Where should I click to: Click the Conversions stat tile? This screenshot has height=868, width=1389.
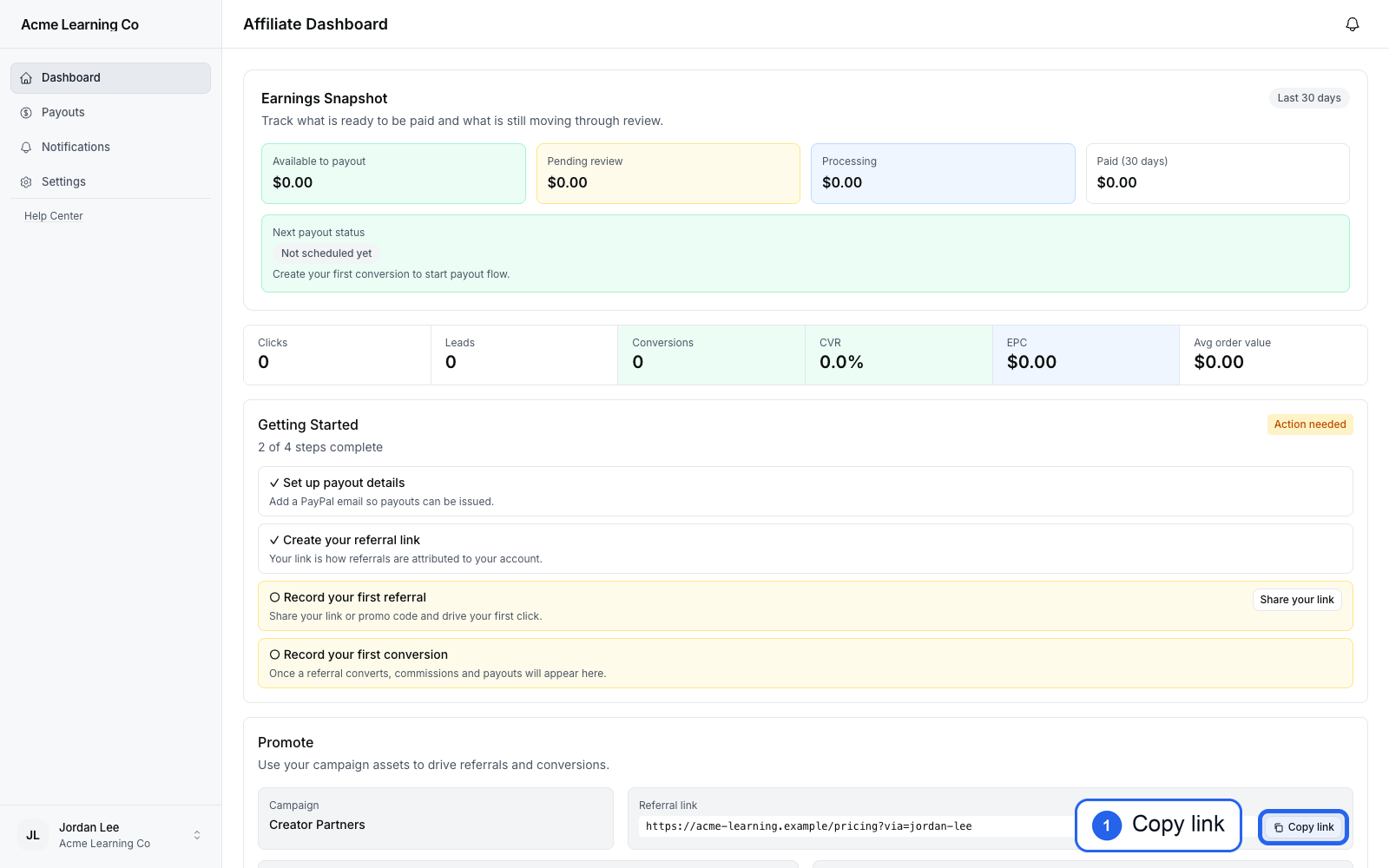click(712, 355)
